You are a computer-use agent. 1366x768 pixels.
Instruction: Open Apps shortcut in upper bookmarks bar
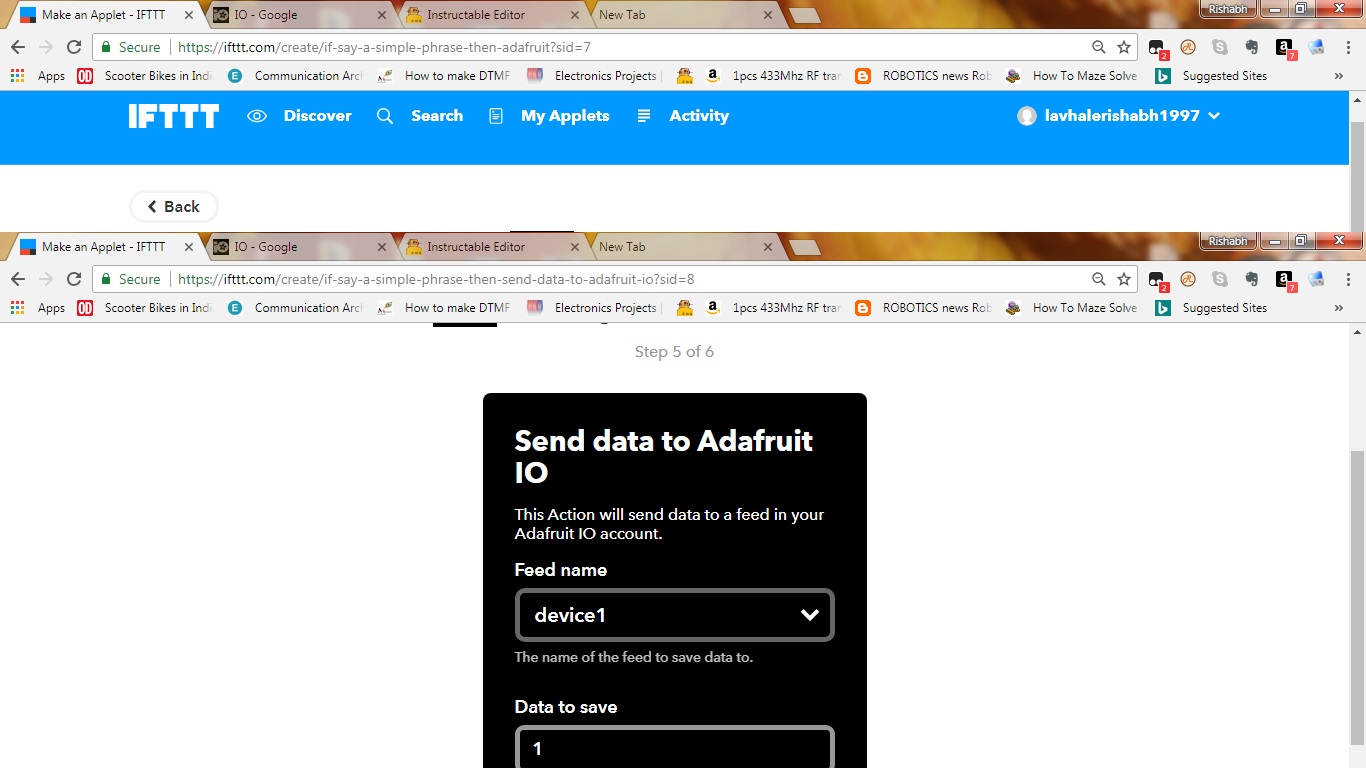point(38,76)
